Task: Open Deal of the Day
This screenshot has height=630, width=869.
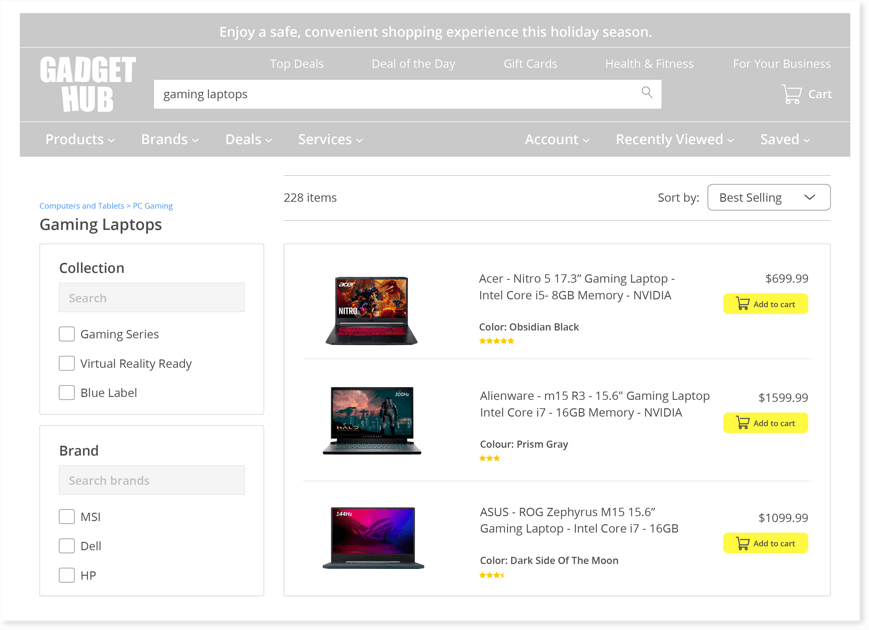Action: click(x=413, y=64)
